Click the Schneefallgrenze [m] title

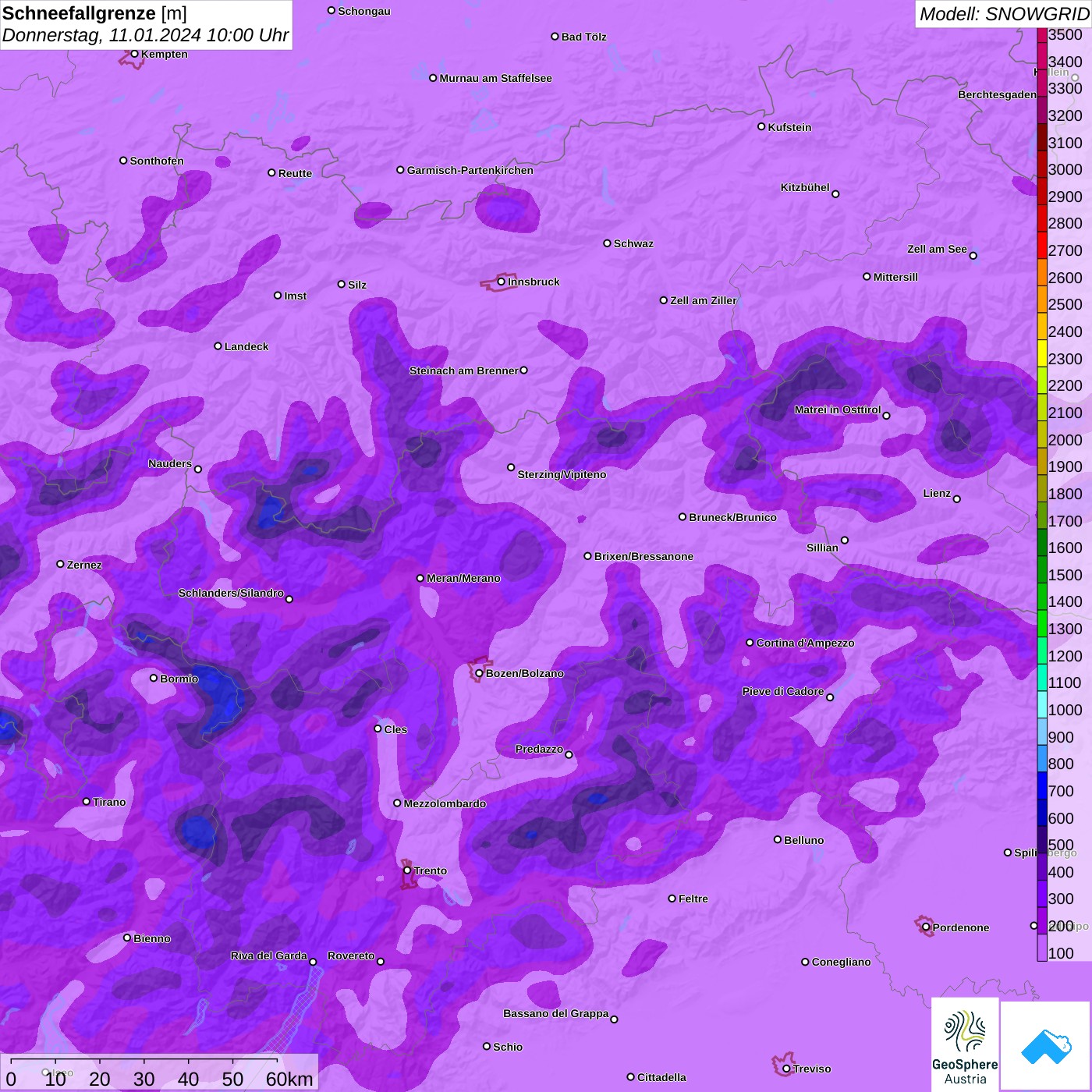click(94, 13)
